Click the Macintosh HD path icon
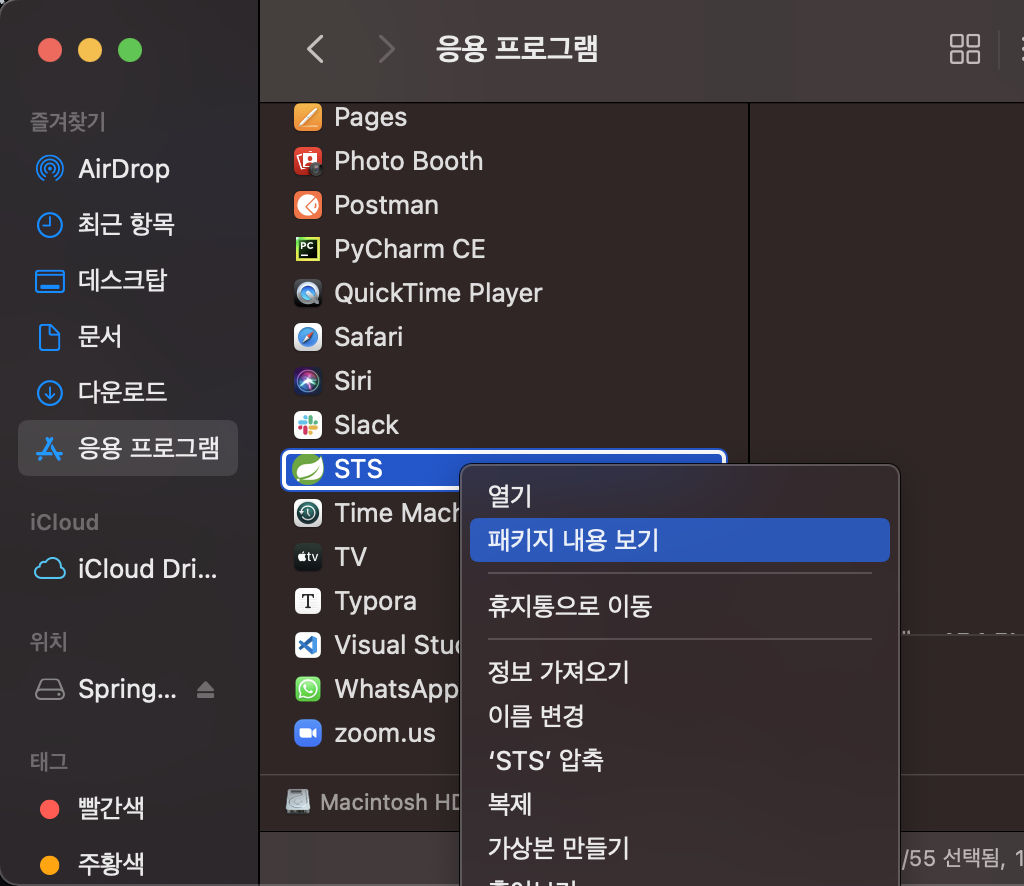The width and height of the screenshot is (1024, 886). coord(298,802)
